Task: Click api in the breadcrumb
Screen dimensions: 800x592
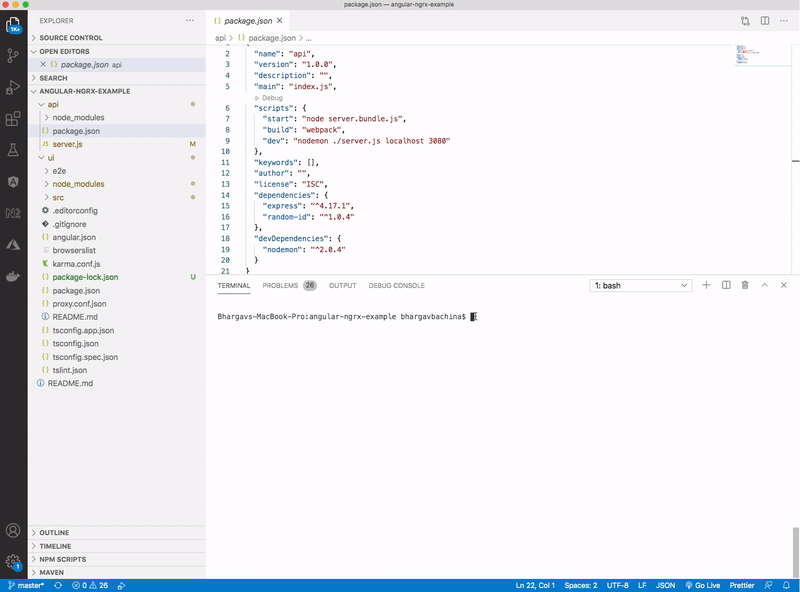Action: click(x=220, y=38)
